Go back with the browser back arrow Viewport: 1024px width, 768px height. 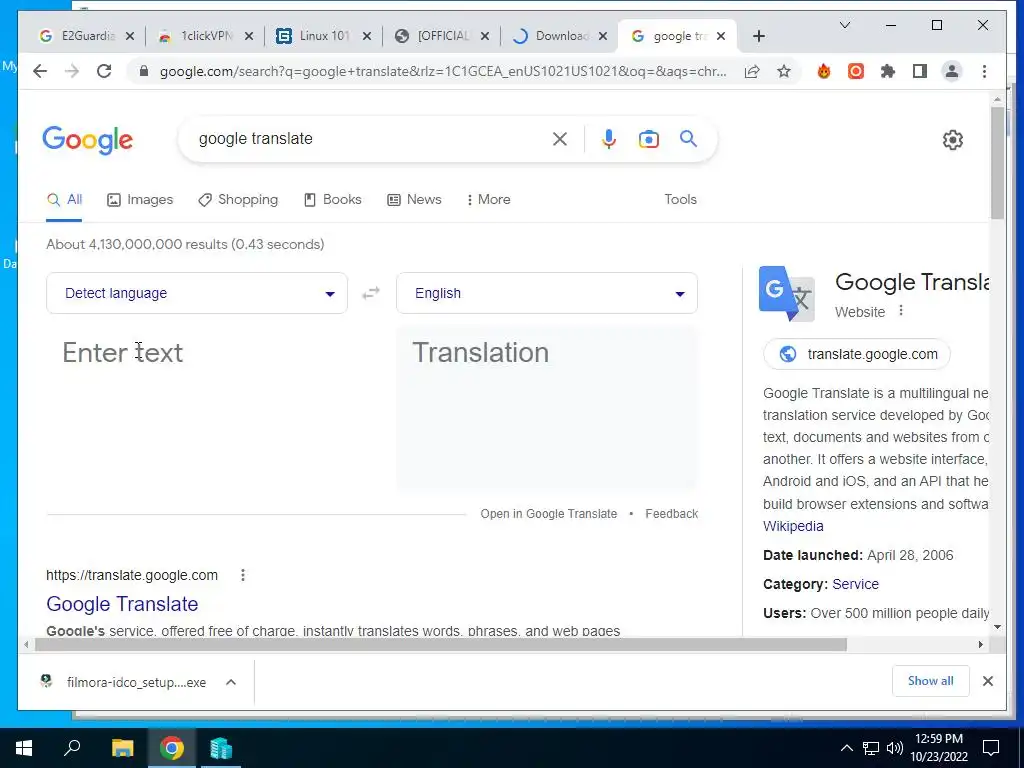pos(40,71)
